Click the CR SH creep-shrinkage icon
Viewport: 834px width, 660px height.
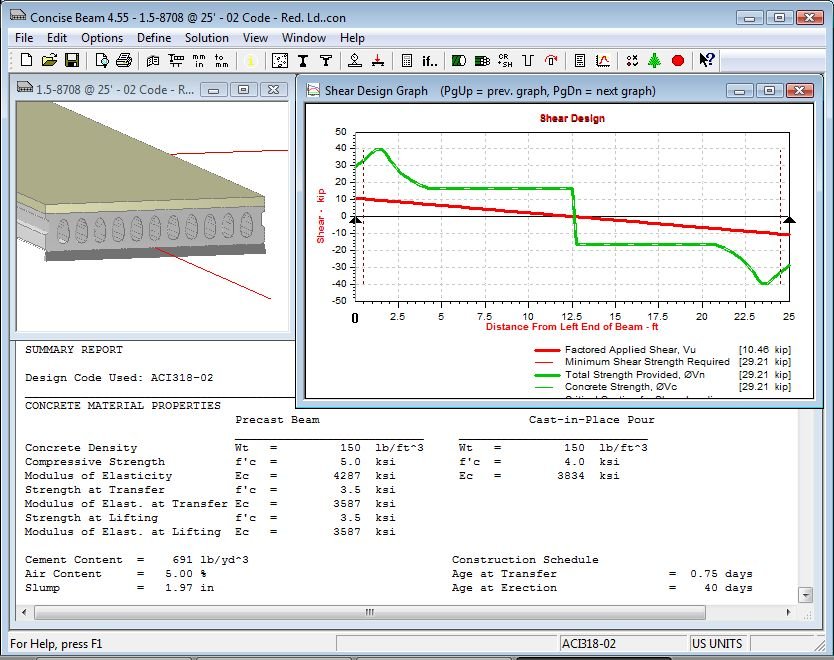click(x=505, y=60)
